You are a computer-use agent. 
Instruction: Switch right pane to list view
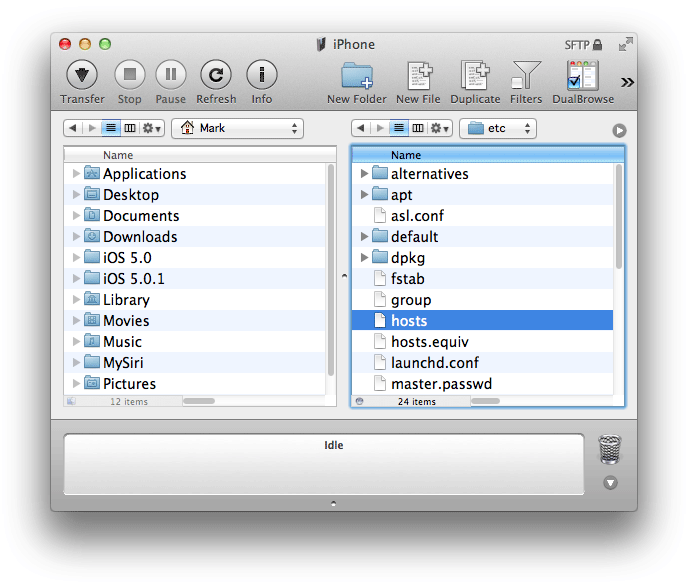point(399,128)
